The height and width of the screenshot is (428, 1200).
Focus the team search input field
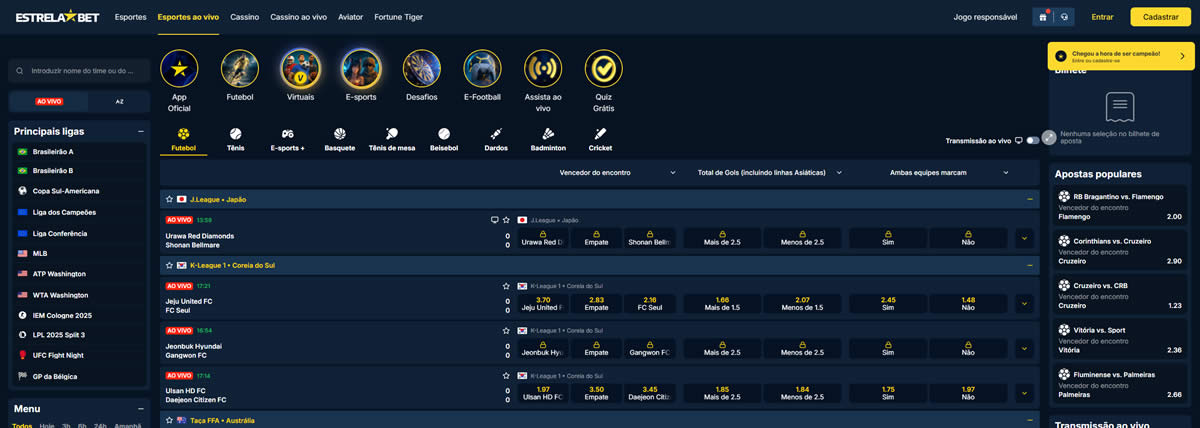(x=80, y=71)
